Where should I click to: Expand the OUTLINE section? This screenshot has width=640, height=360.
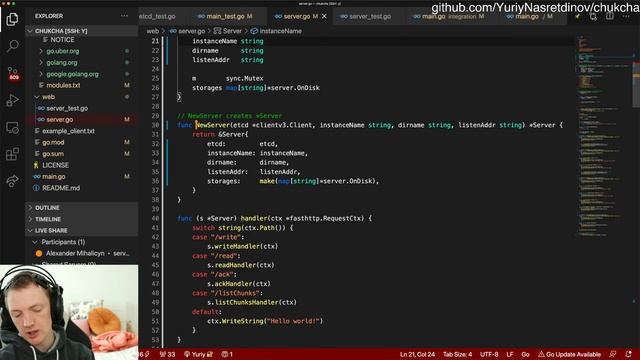coord(47,208)
